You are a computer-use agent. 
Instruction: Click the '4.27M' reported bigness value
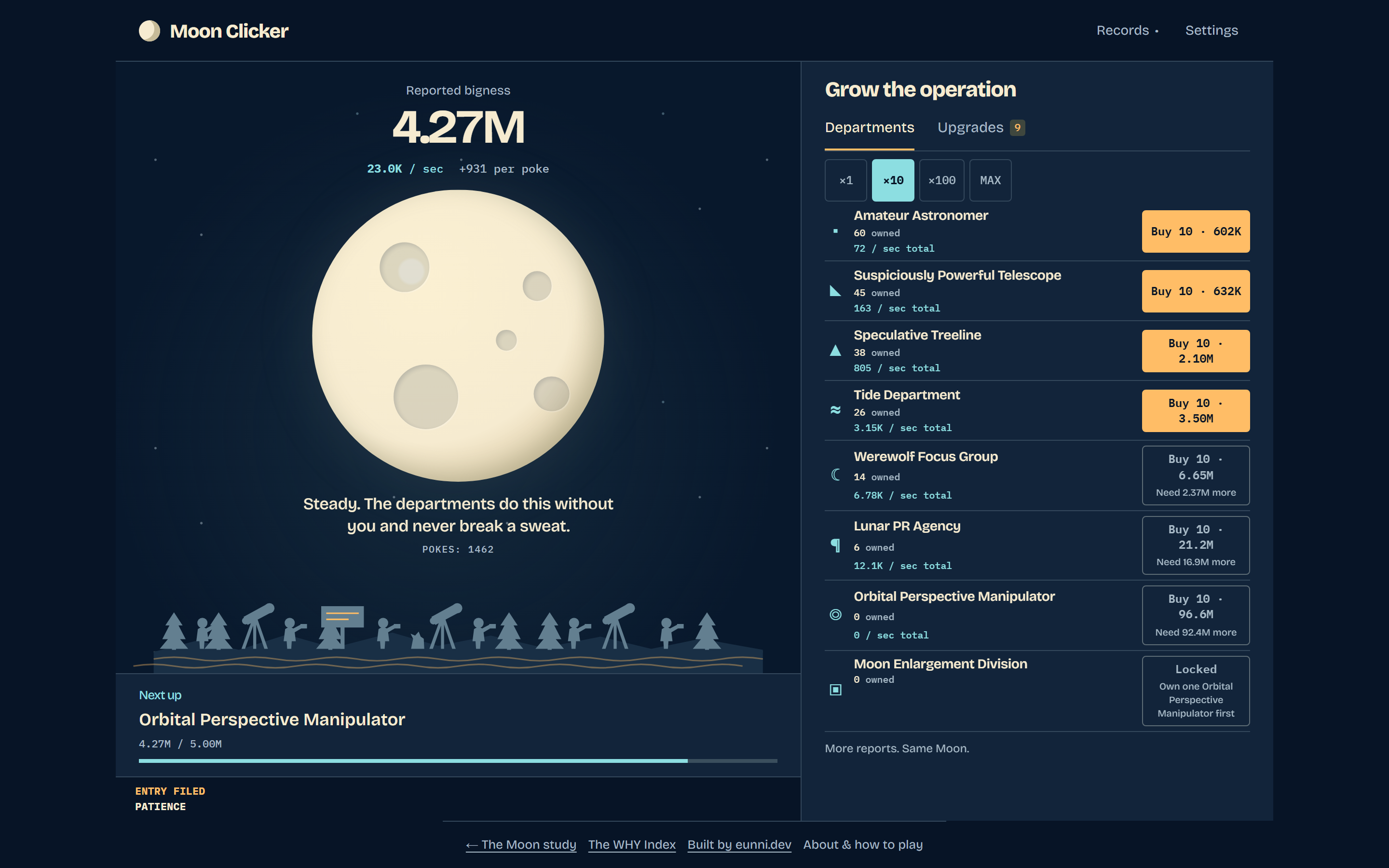pyautogui.click(x=458, y=127)
